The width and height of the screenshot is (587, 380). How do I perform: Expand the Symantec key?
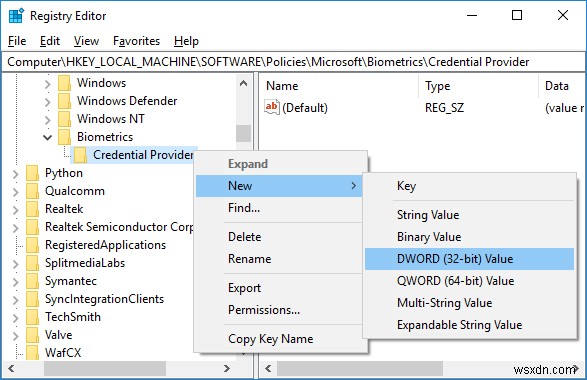click(x=15, y=282)
